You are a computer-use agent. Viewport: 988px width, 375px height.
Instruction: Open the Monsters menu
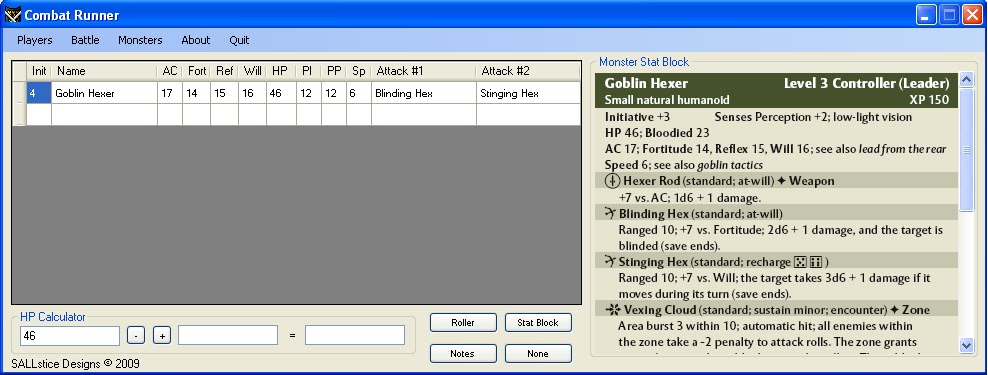(x=140, y=40)
